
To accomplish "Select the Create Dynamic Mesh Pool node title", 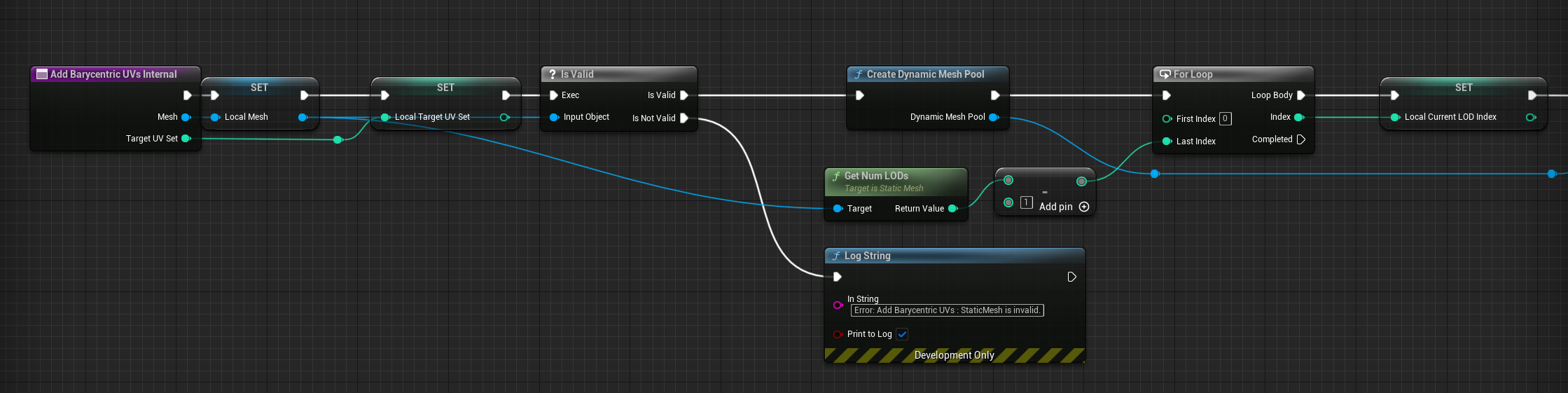I will [x=924, y=74].
